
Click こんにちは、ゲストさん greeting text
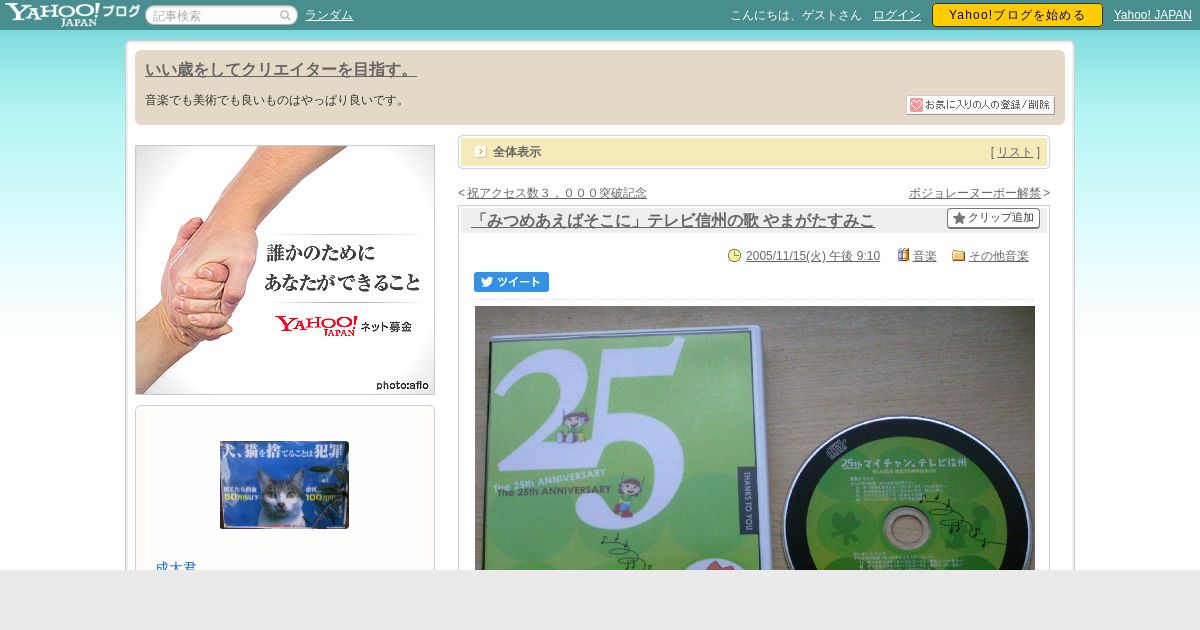[x=796, y=15]
